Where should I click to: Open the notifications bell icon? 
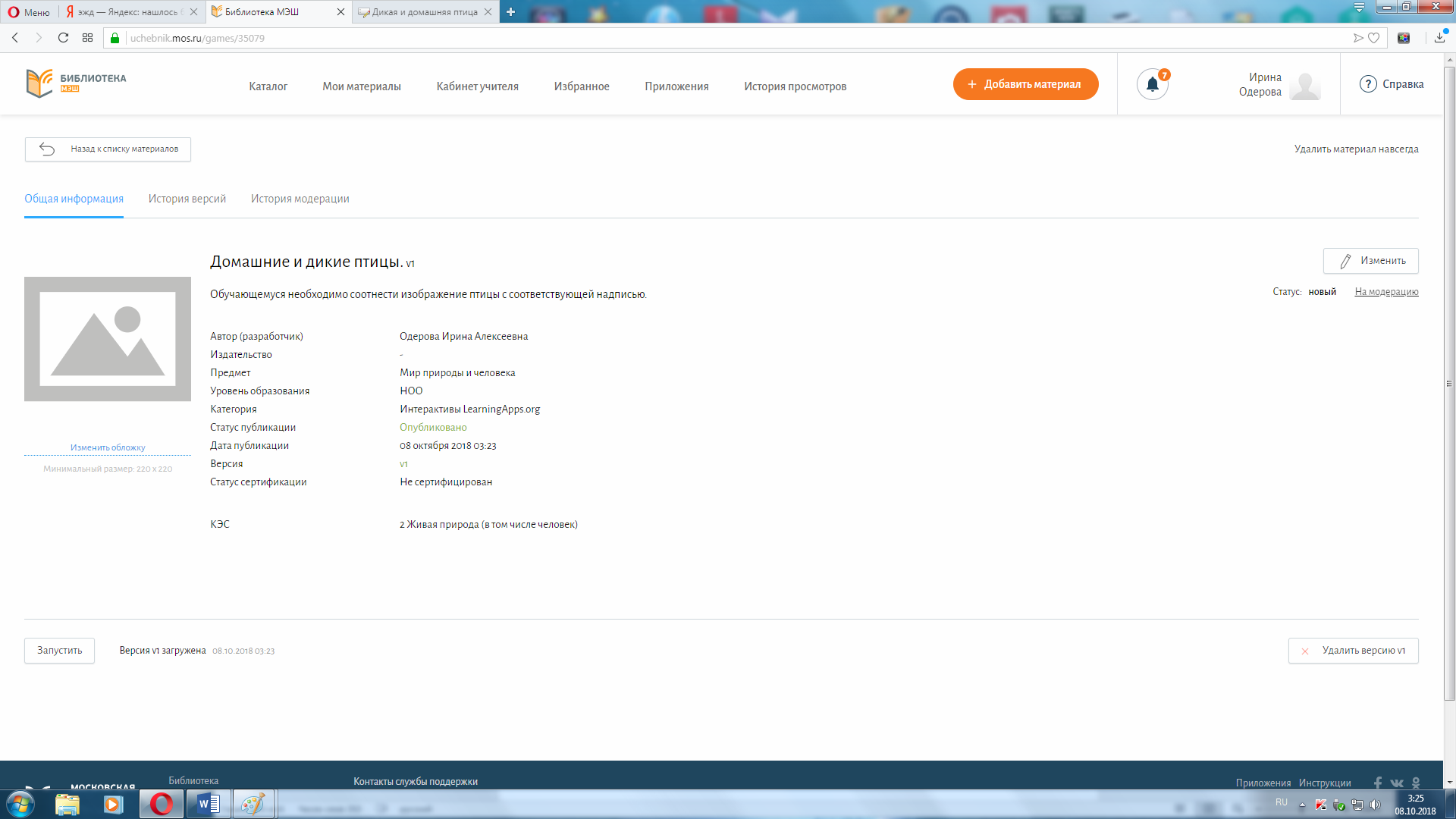tap(1152, 84)
